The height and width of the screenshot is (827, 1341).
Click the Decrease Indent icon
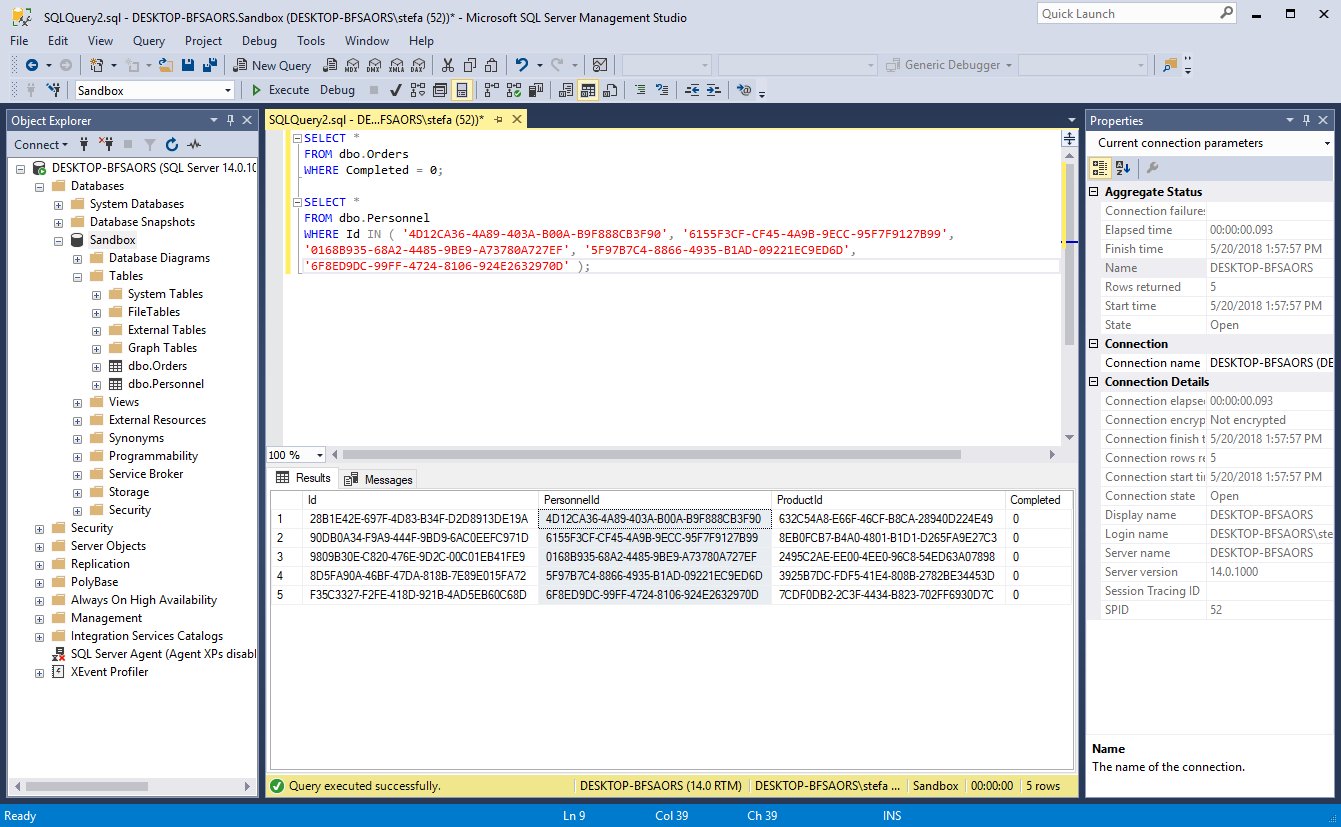point(692,90)
